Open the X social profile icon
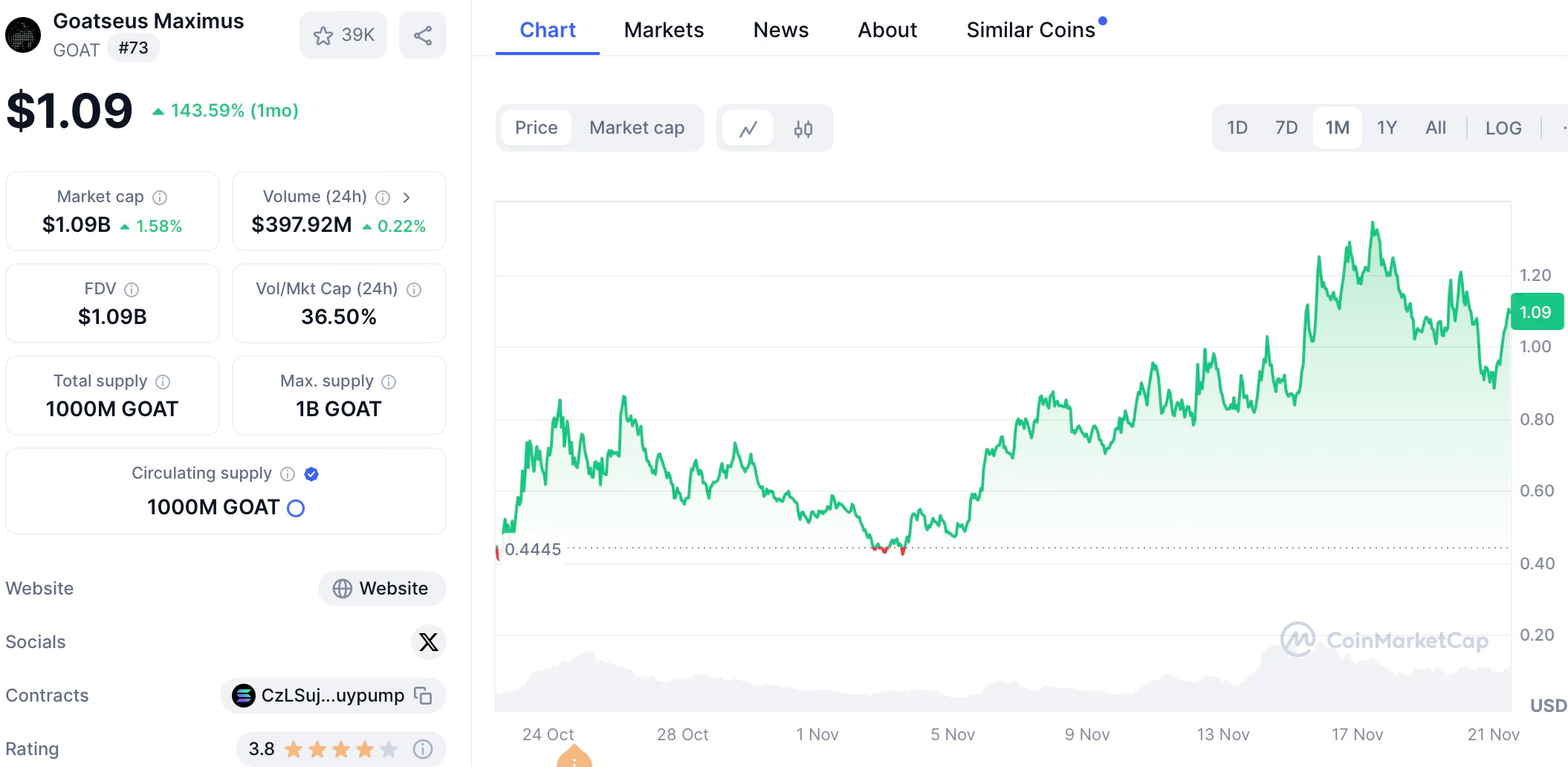 coord(429,642)
